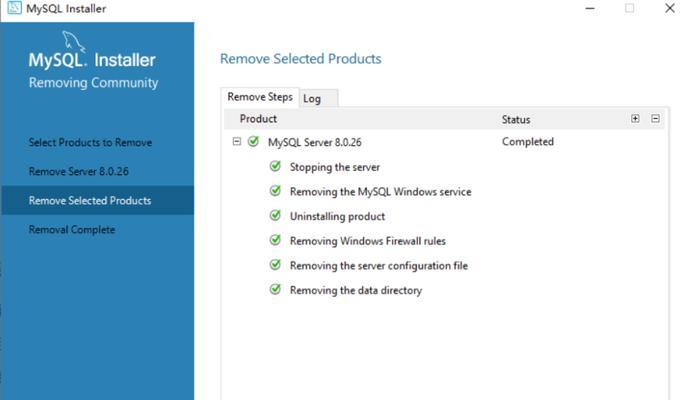This screenshot has width=687, height=400.
Task: Click checkmark beside Removing the data directory
Action: click(275, 289)
